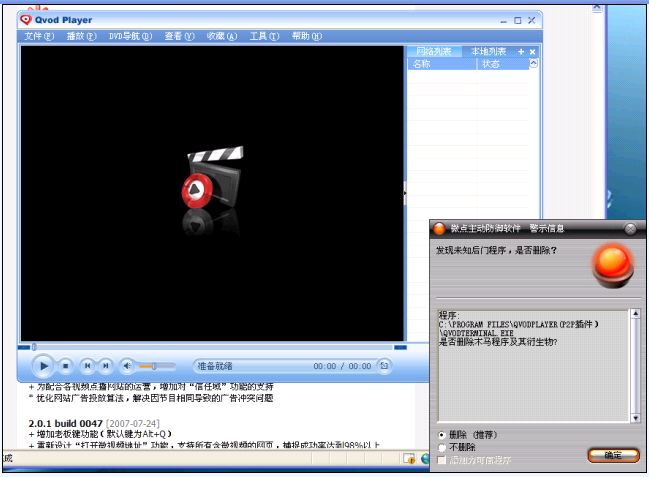This screenshot has height=477, width=649.
Task: Switch to the 网络列表 tab
Action: pyautogui.click(x=434, y=52)
